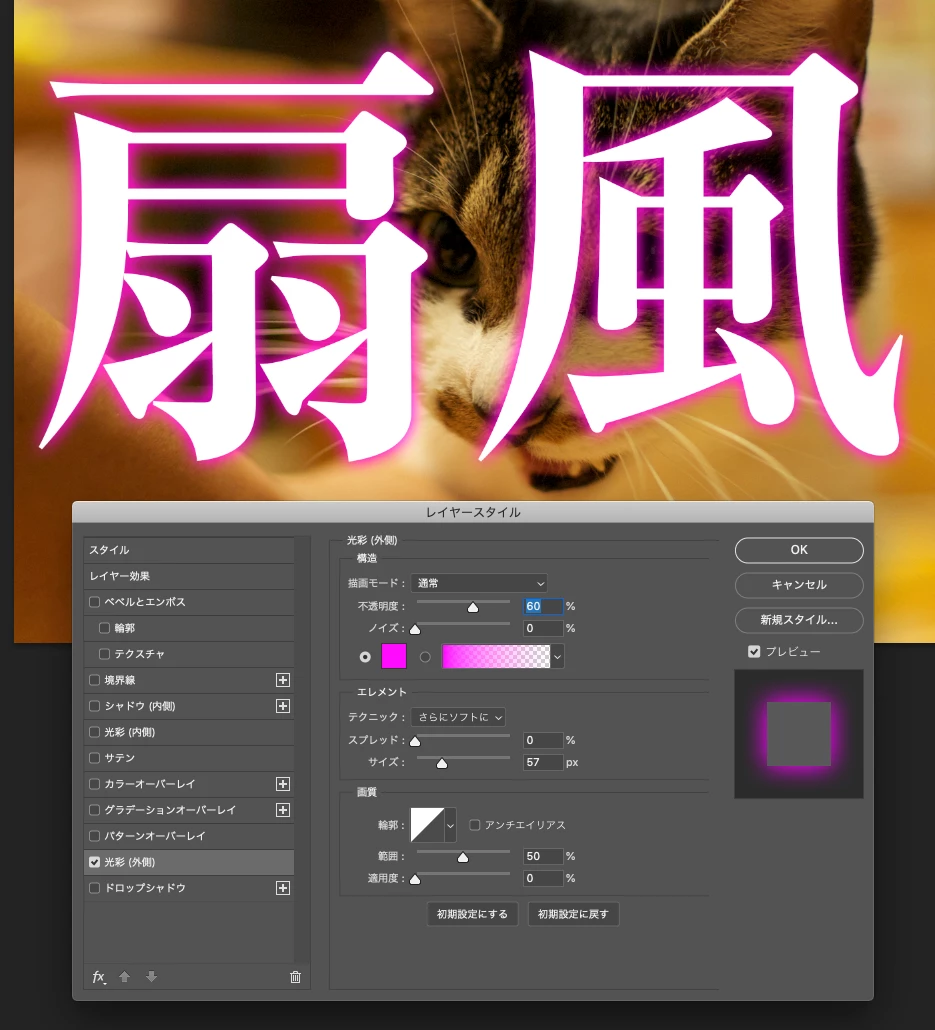Select the solid color radio button
The width and height of the screenshot is (935, 1030).
pyautogui.click(x=365, y=657)
